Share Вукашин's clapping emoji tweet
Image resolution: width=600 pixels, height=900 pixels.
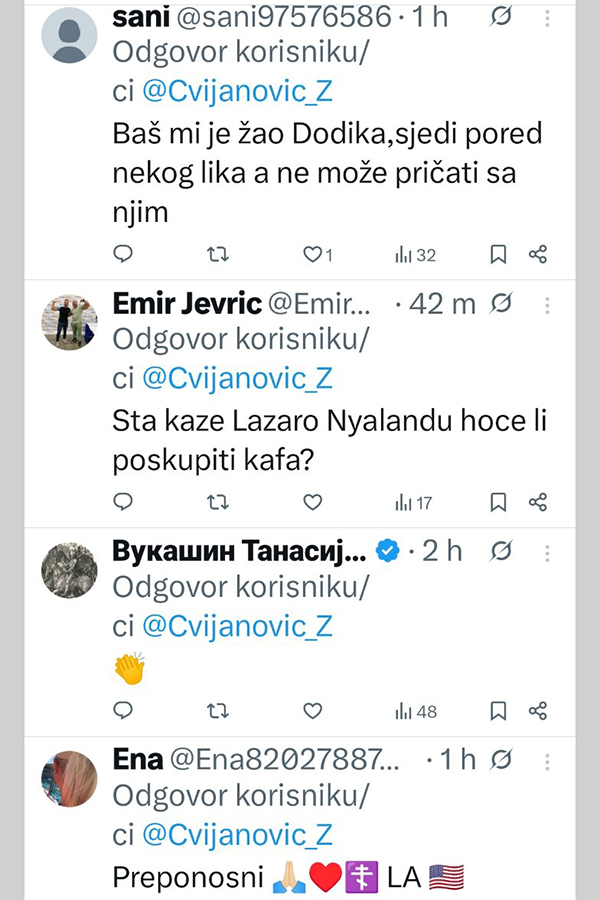coord(538,710)
